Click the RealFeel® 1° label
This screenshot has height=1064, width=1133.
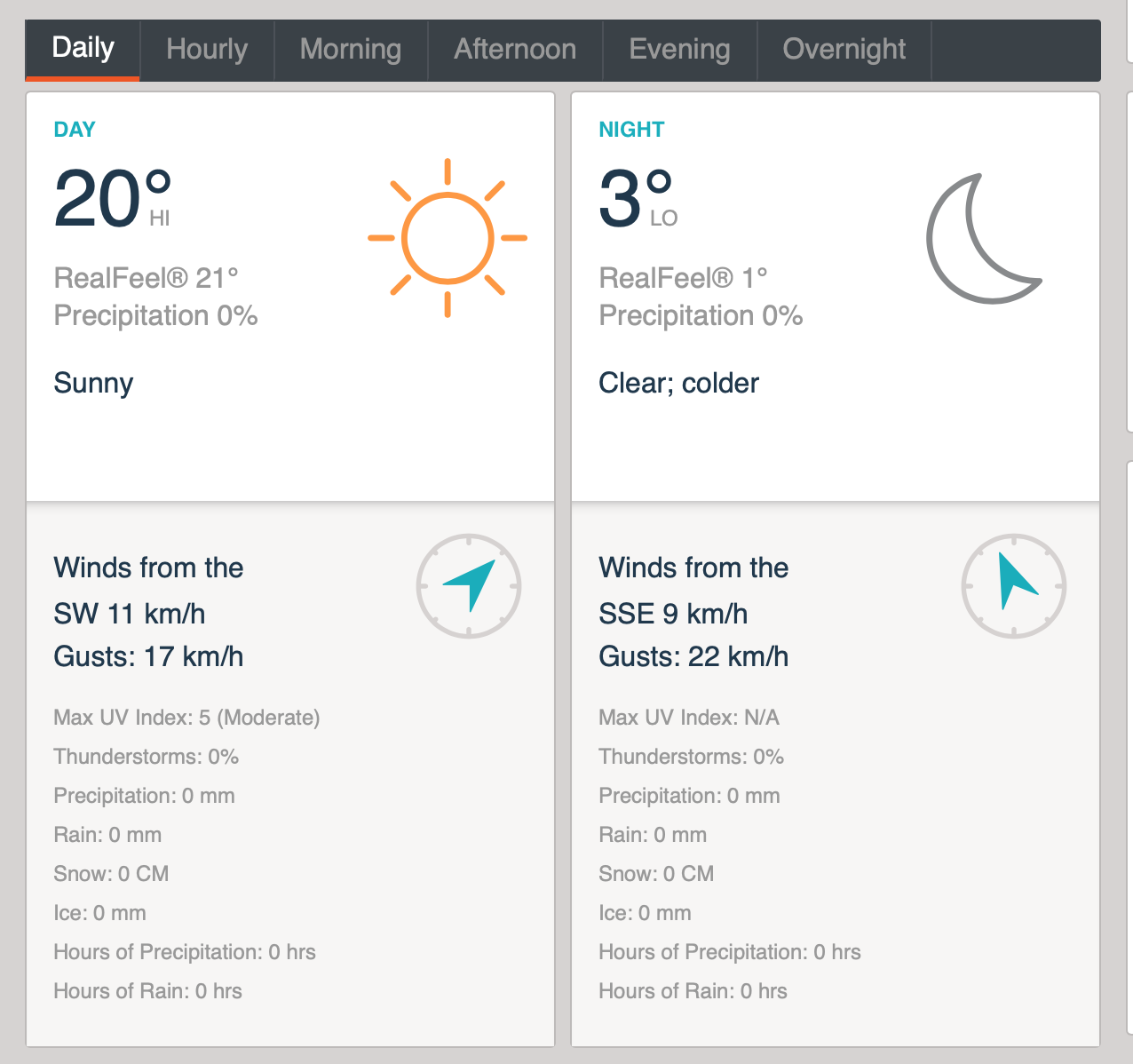pos(683,278)
